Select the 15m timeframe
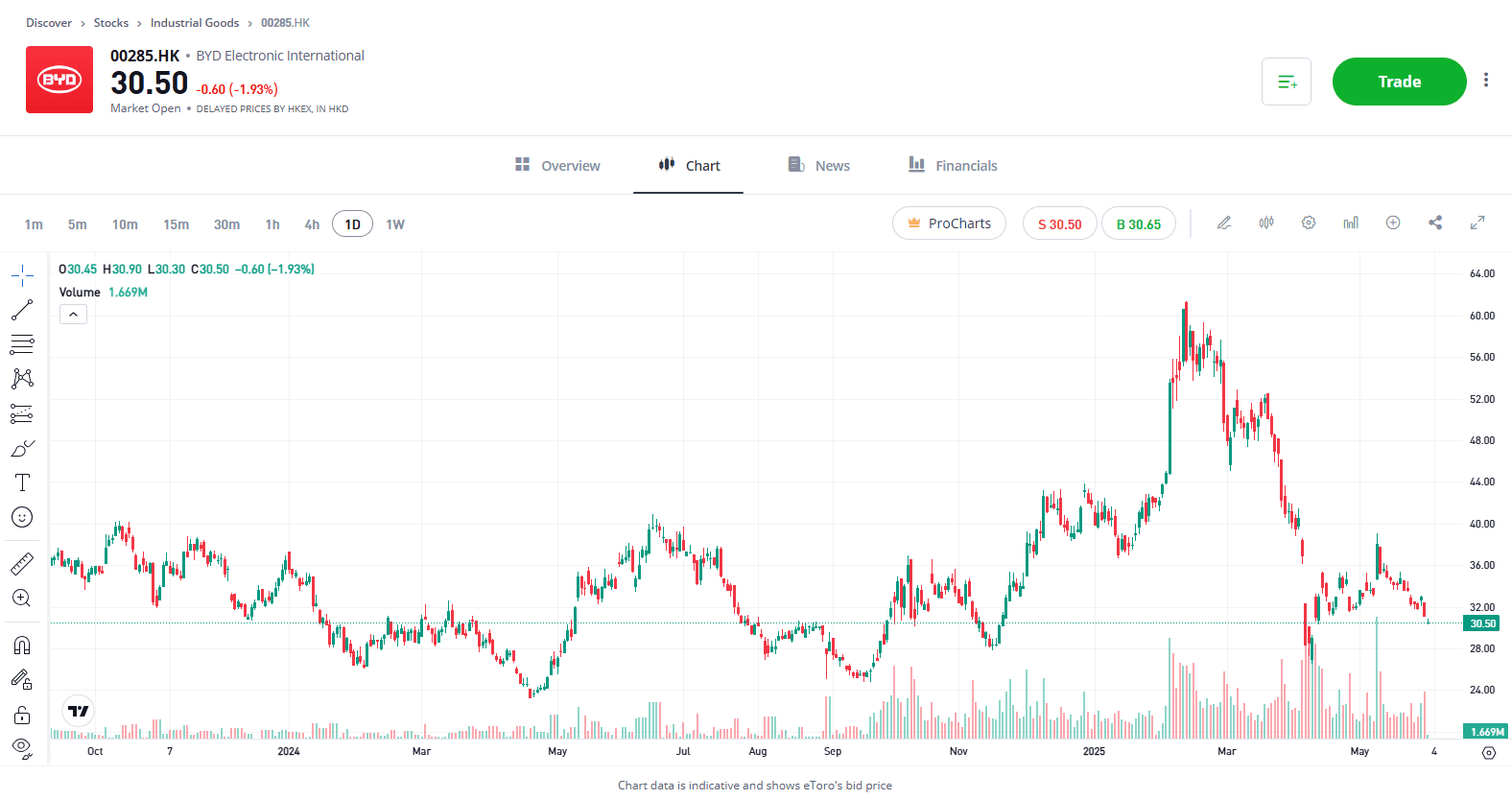 point(176,224)
